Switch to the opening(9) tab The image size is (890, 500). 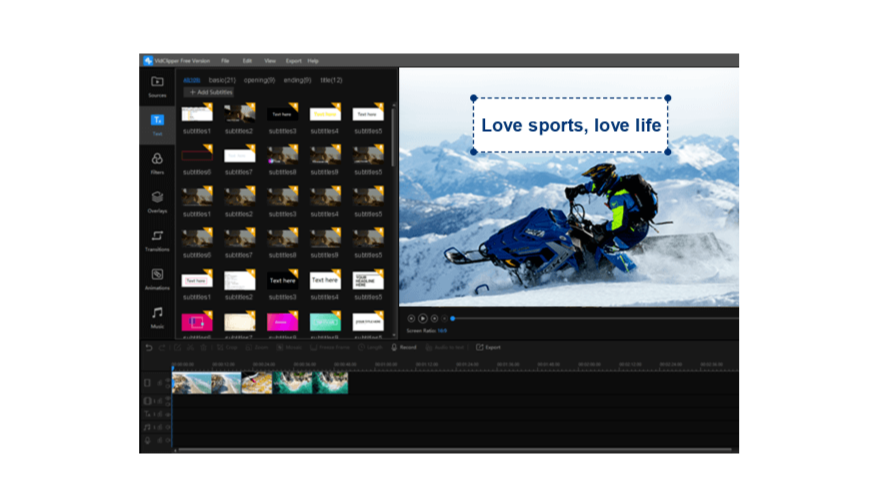pyautogui.click(x=259, y=80)
